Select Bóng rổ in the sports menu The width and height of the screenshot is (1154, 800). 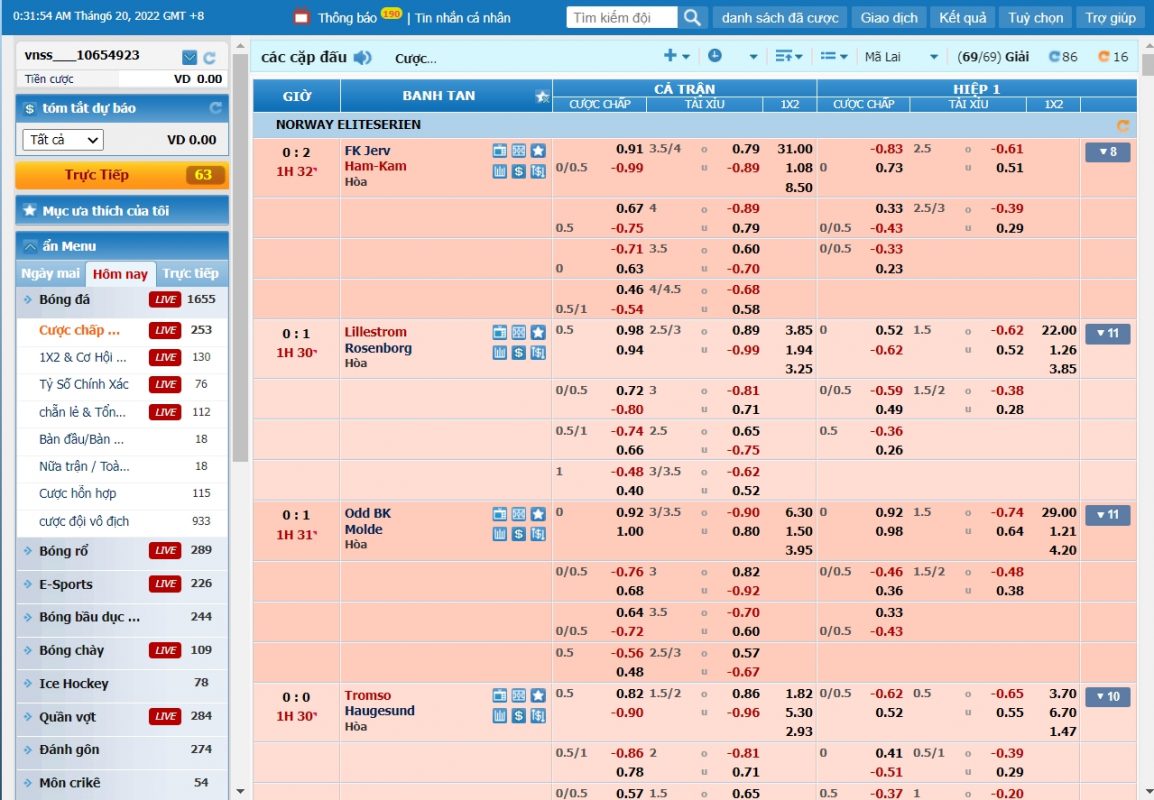[64, 550]
